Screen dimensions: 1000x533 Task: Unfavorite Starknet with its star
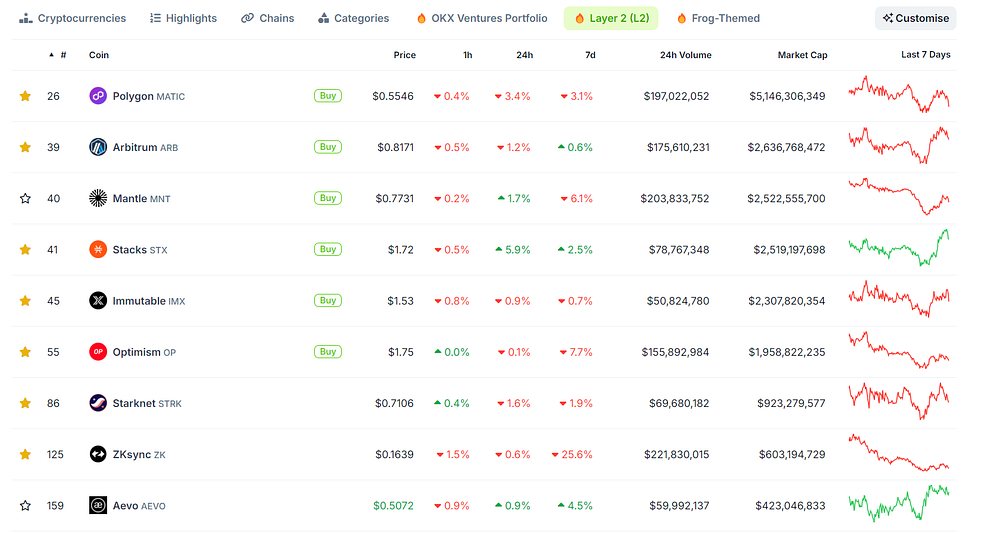[x=26, y=403]
